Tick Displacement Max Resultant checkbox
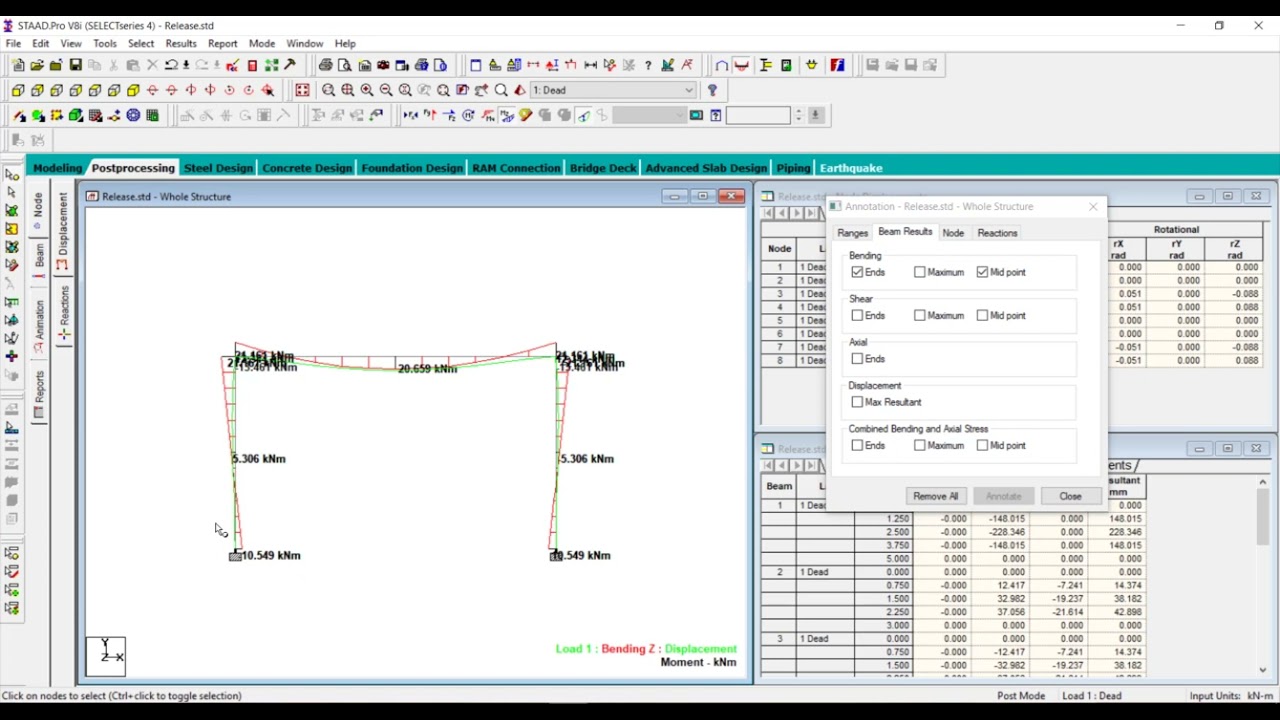This screenshot has width=1280, height=720. pos(857,402)
